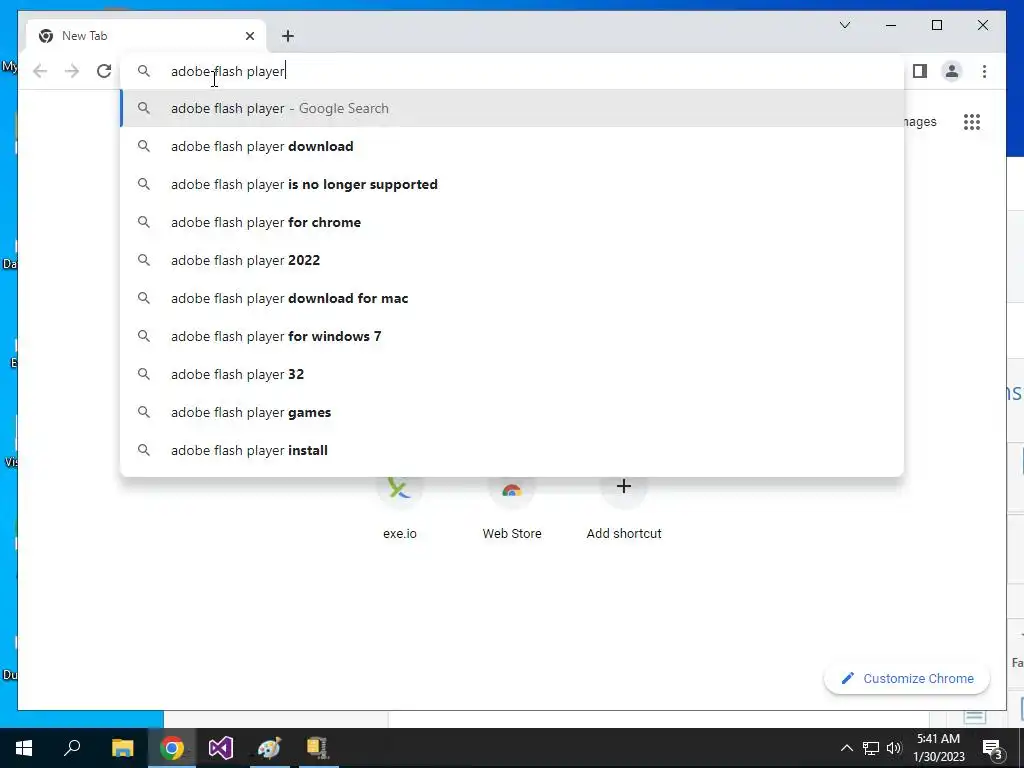This screenshot has height=768, width=1024.
Task: Open Windows taskbar search
Action: pos(72,748)
